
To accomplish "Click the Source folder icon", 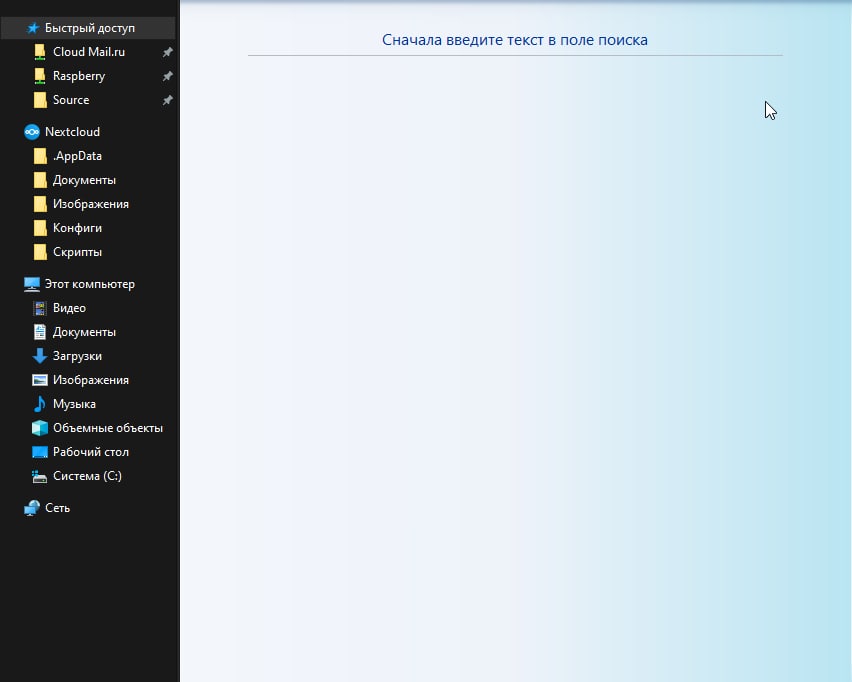I will click(40, 100).
